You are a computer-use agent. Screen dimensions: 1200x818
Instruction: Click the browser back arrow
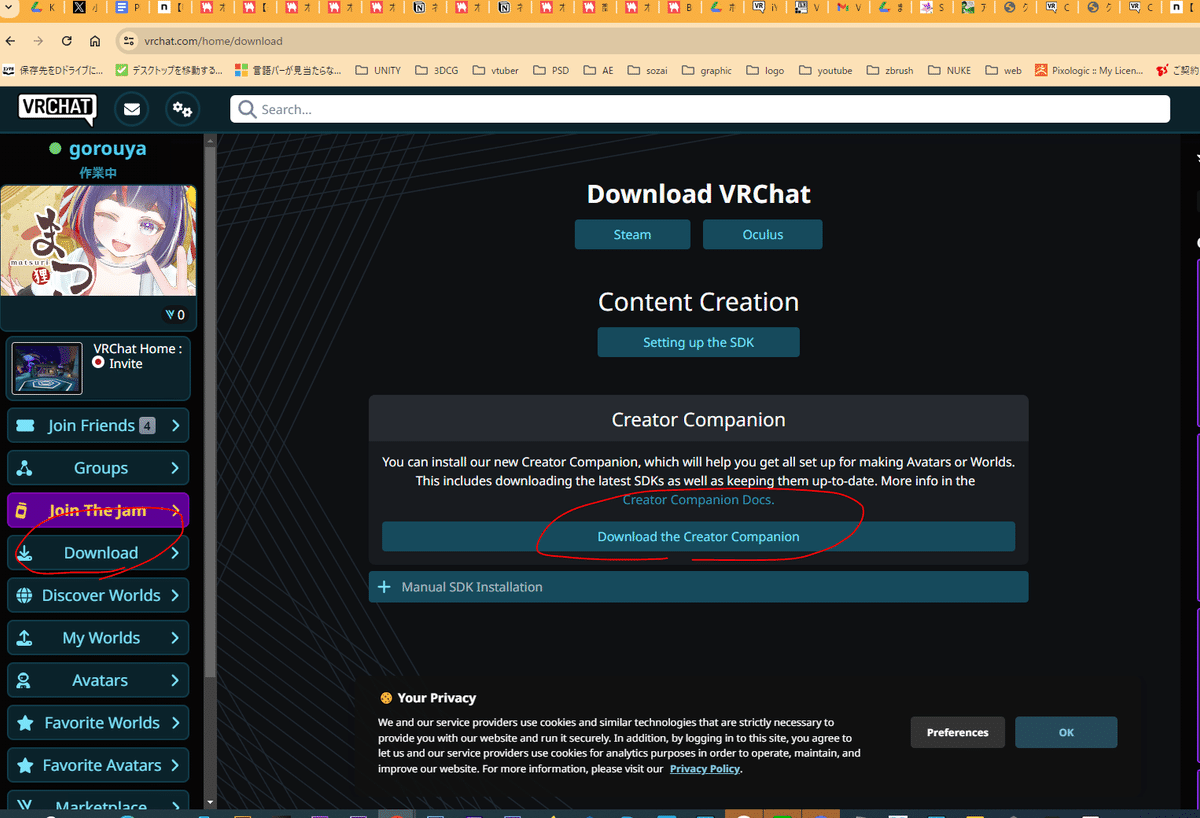point(10,41)
